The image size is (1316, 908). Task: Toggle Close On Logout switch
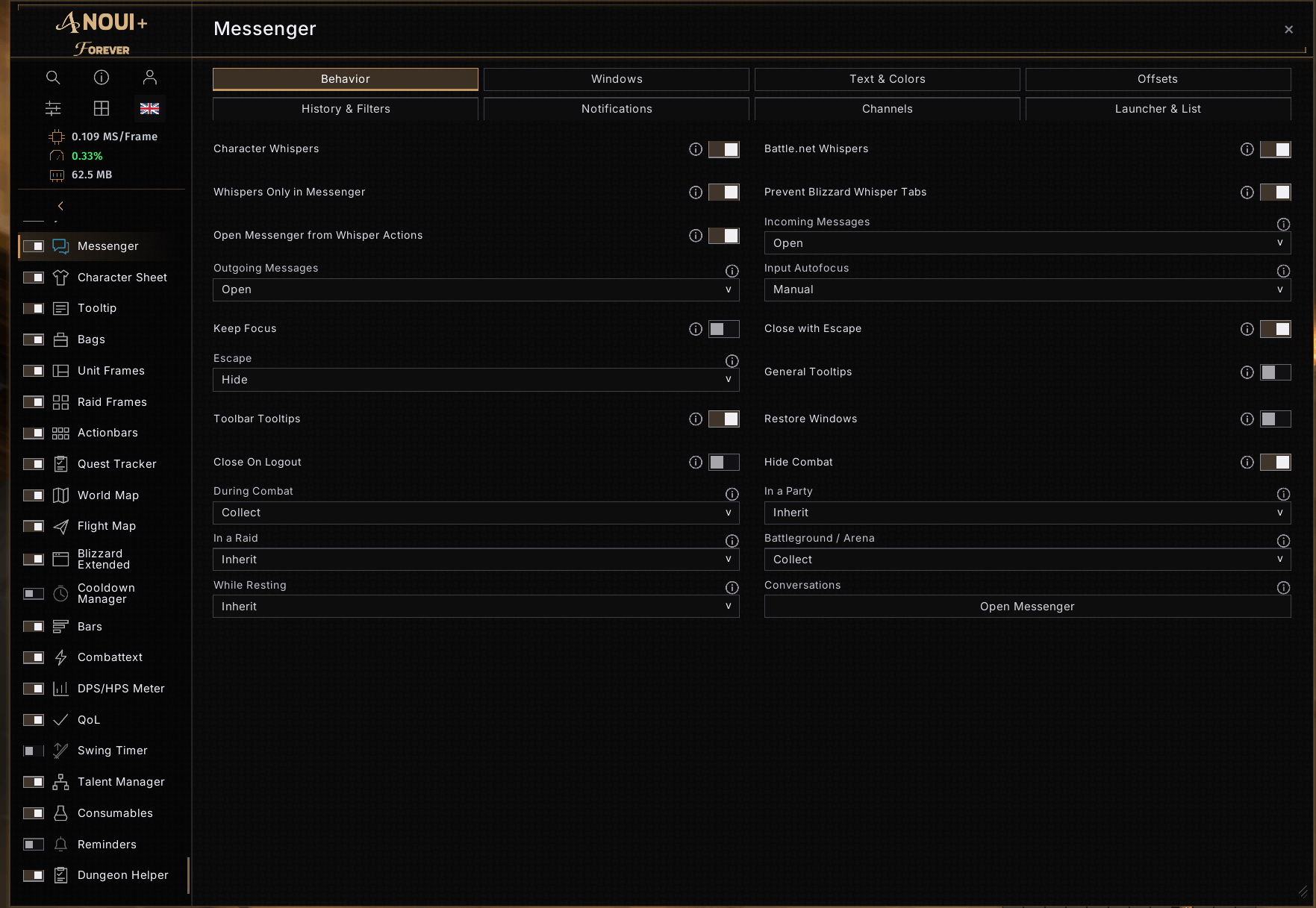point(724,463)
